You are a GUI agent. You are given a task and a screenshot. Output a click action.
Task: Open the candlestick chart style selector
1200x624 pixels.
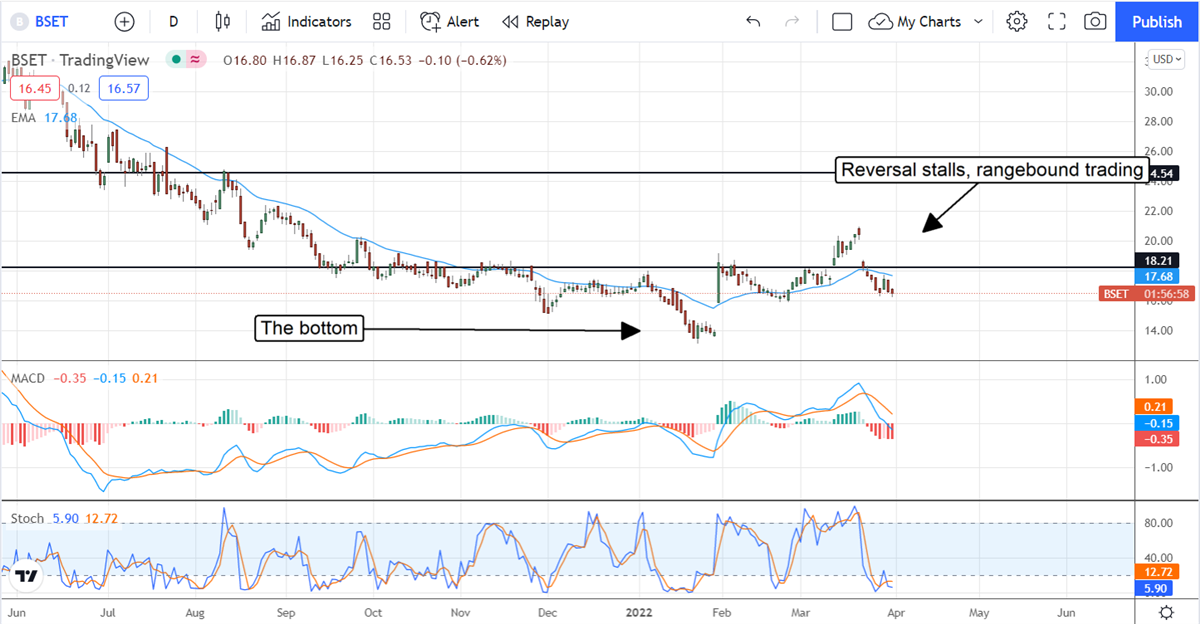222,21
